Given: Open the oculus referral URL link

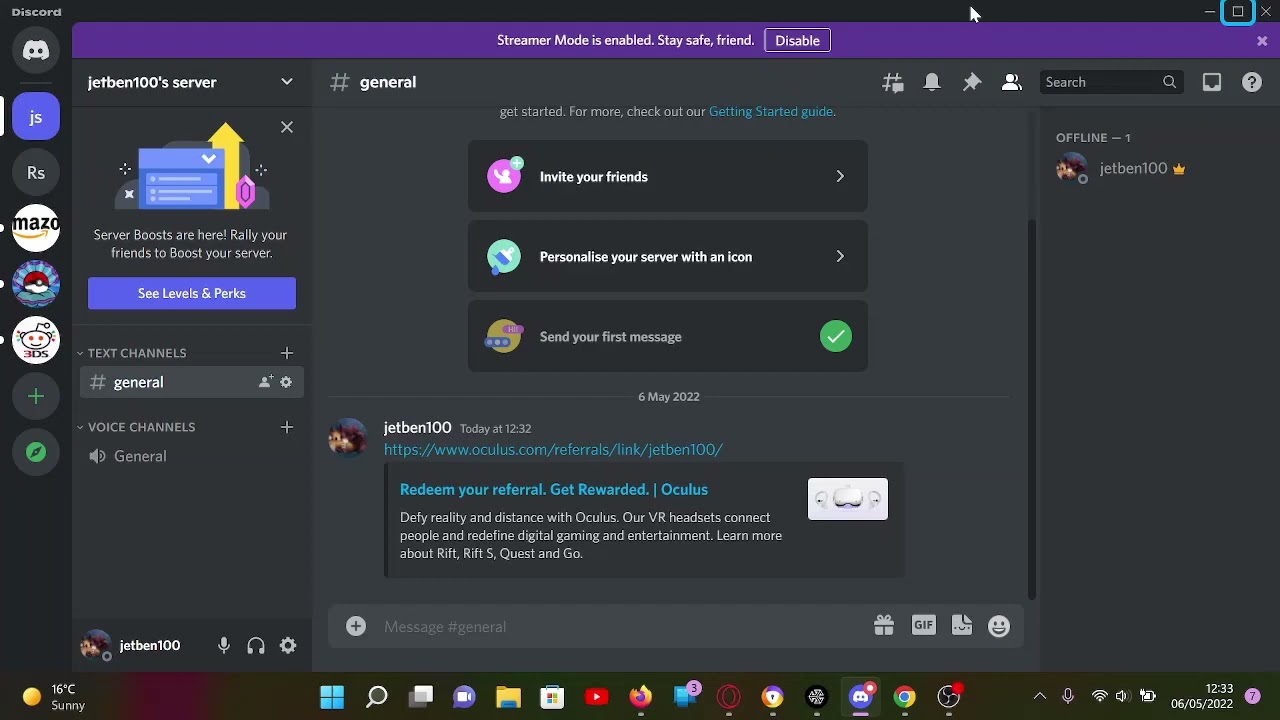Looking at the screenshot, I should coord(553,450).
